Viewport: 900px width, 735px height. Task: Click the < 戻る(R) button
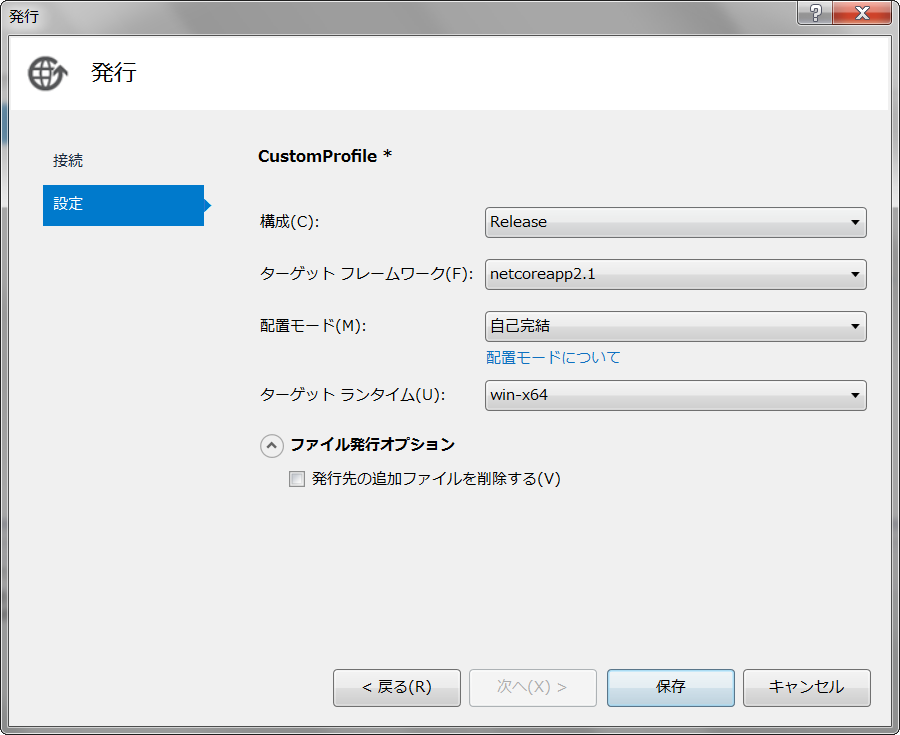[x=397, y=687]
